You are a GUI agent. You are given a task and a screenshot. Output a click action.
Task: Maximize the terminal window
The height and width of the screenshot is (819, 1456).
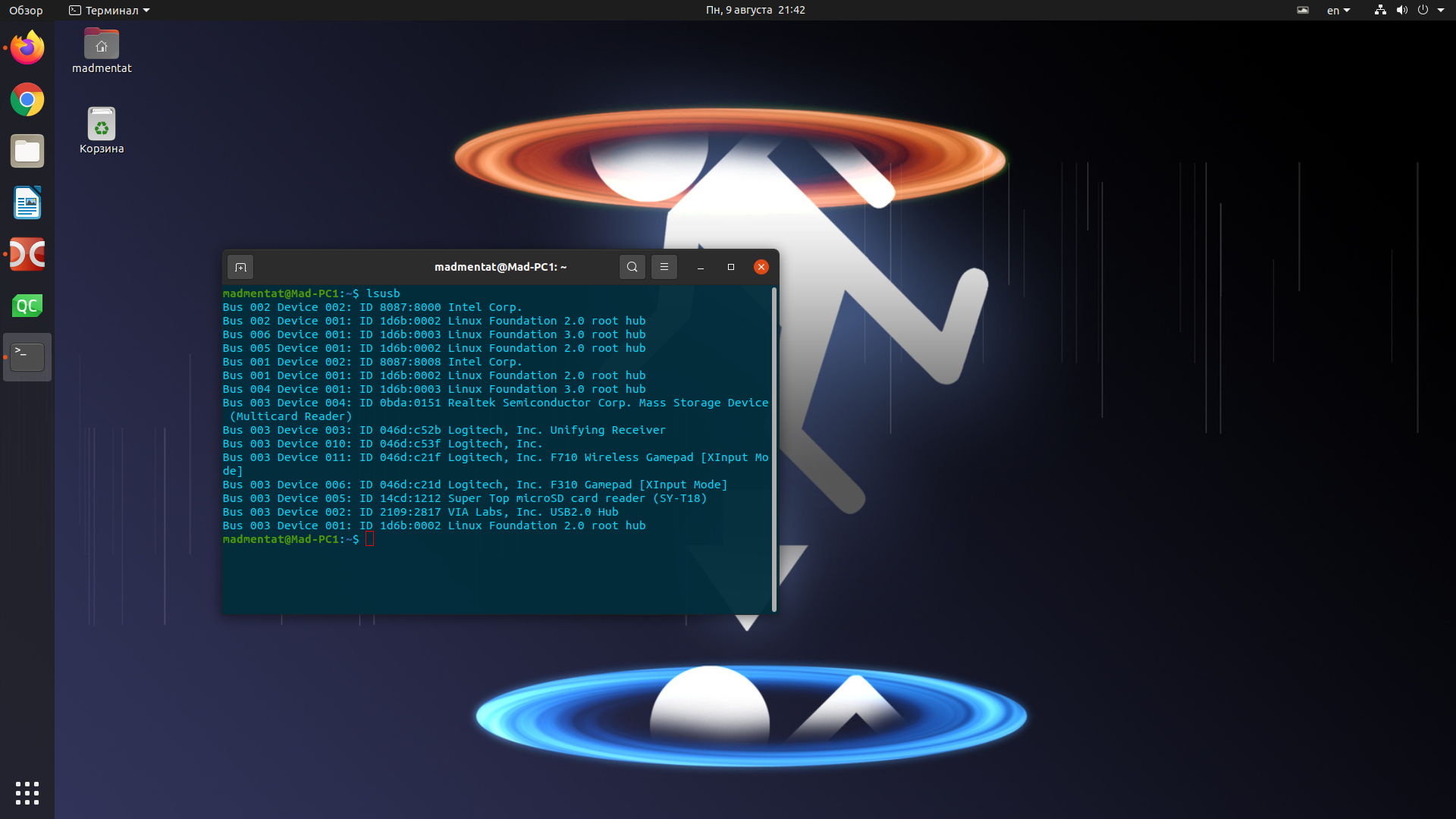(x=731, y=267)
